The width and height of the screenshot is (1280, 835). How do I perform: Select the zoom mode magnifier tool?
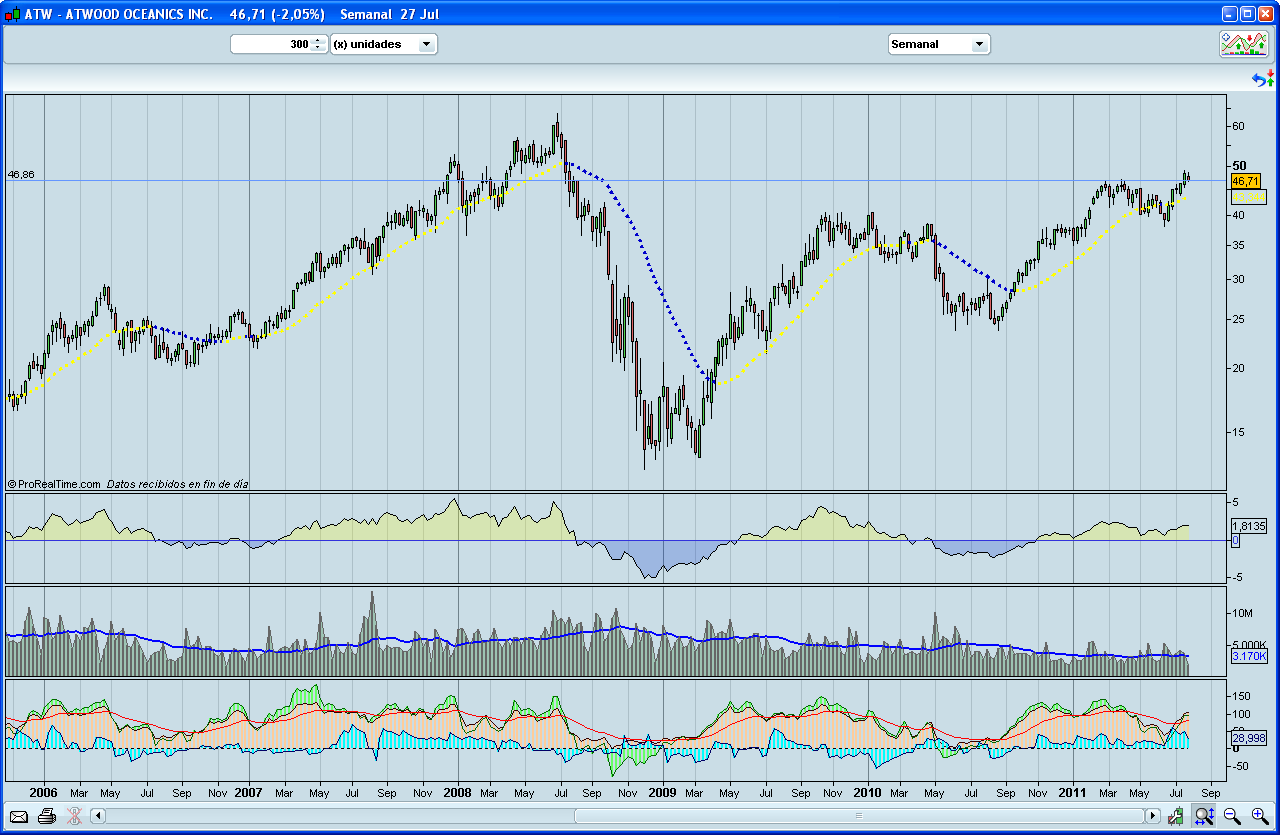pyautogui.click(x=1204, y=817)
